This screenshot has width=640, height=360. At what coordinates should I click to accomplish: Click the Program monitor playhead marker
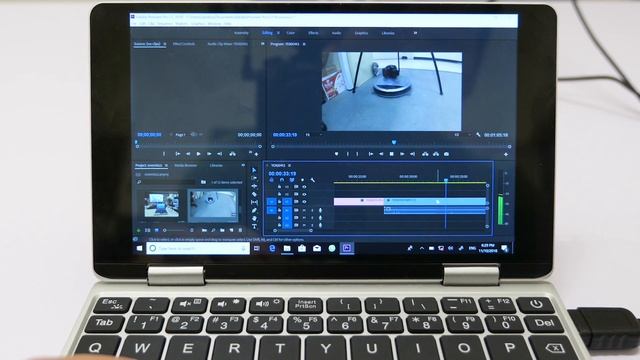(394, 142)
